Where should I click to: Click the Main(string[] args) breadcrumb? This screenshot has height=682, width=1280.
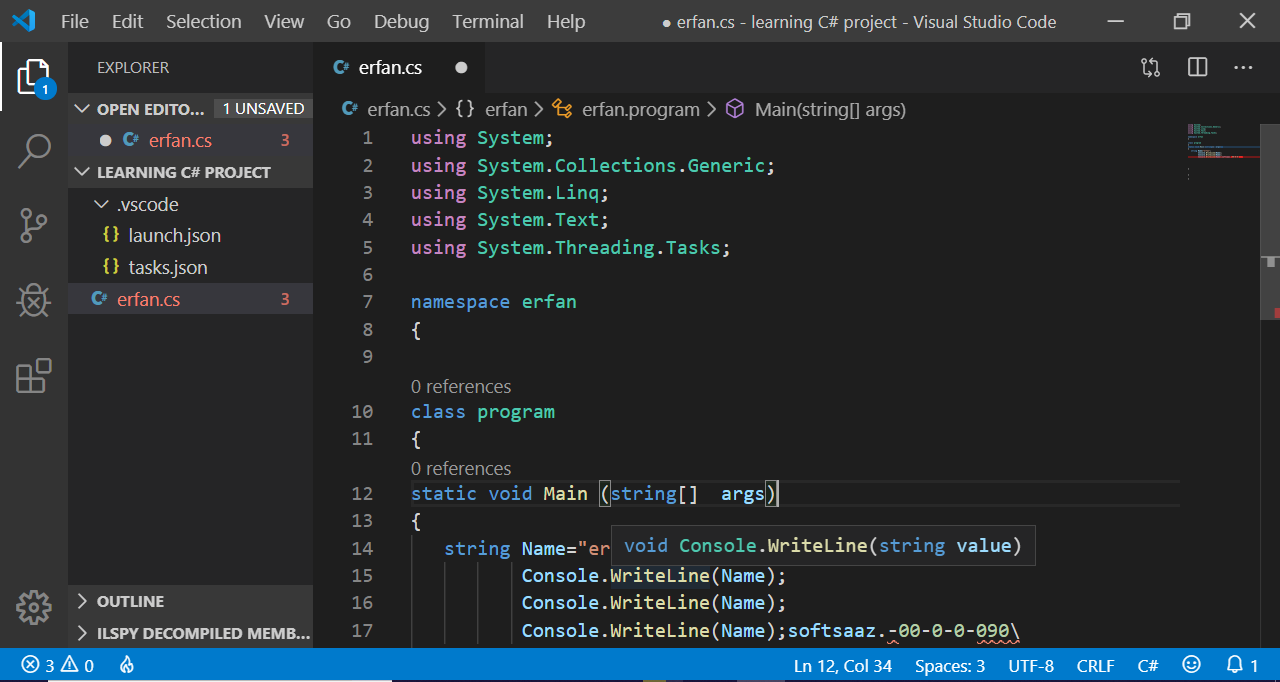click(830, 109)
